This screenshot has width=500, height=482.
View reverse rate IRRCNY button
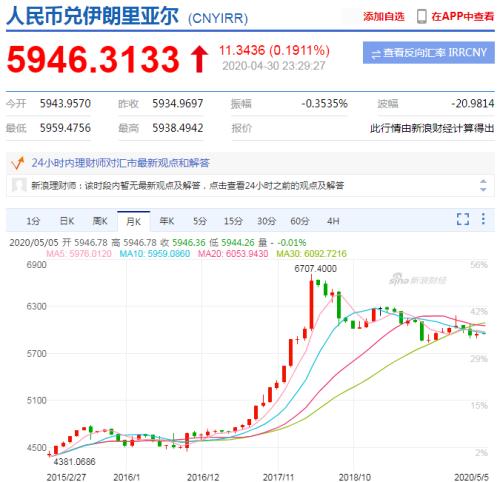coord(429,53)
